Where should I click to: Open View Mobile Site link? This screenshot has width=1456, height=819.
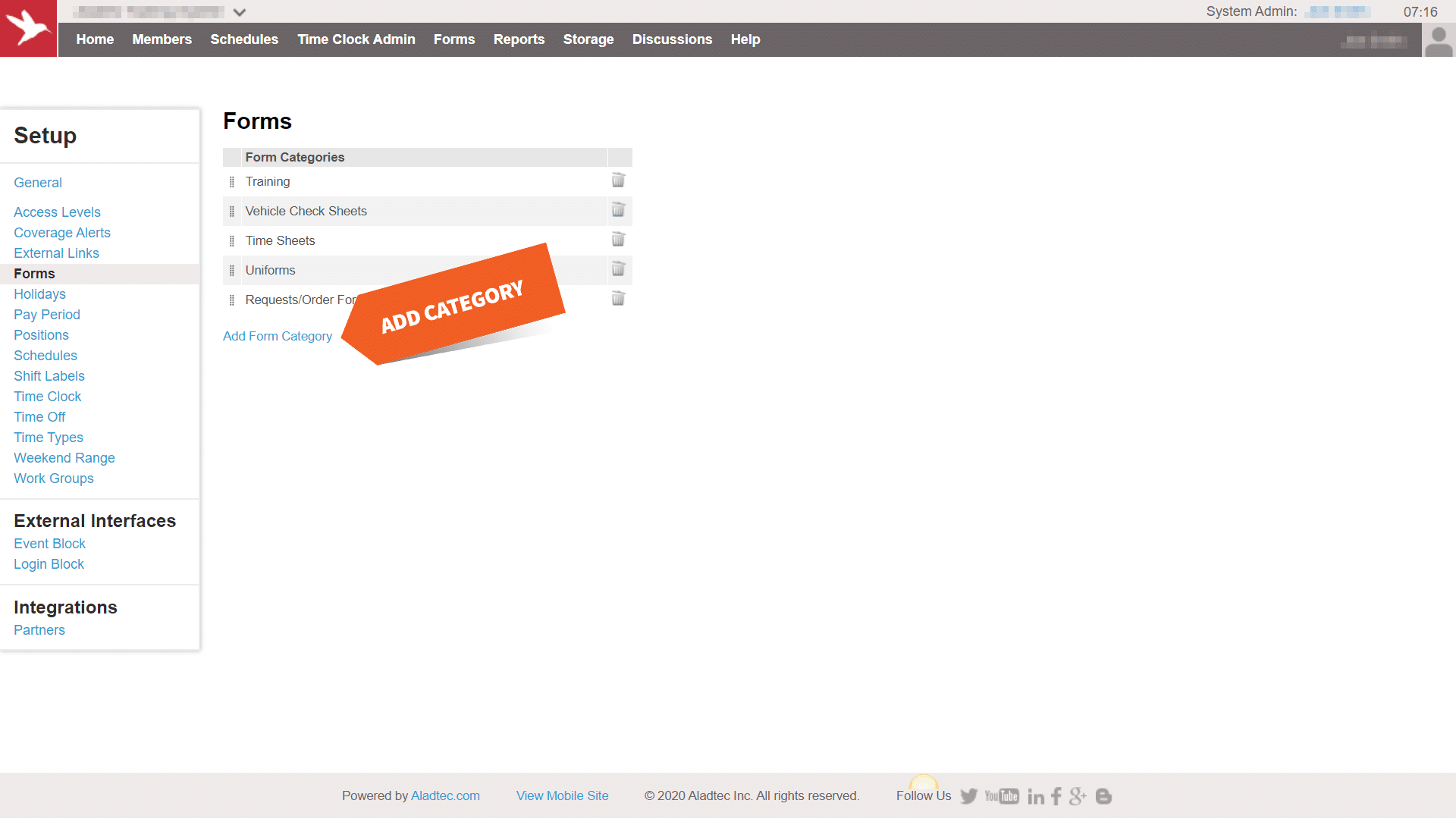click(x=562, y=795)
